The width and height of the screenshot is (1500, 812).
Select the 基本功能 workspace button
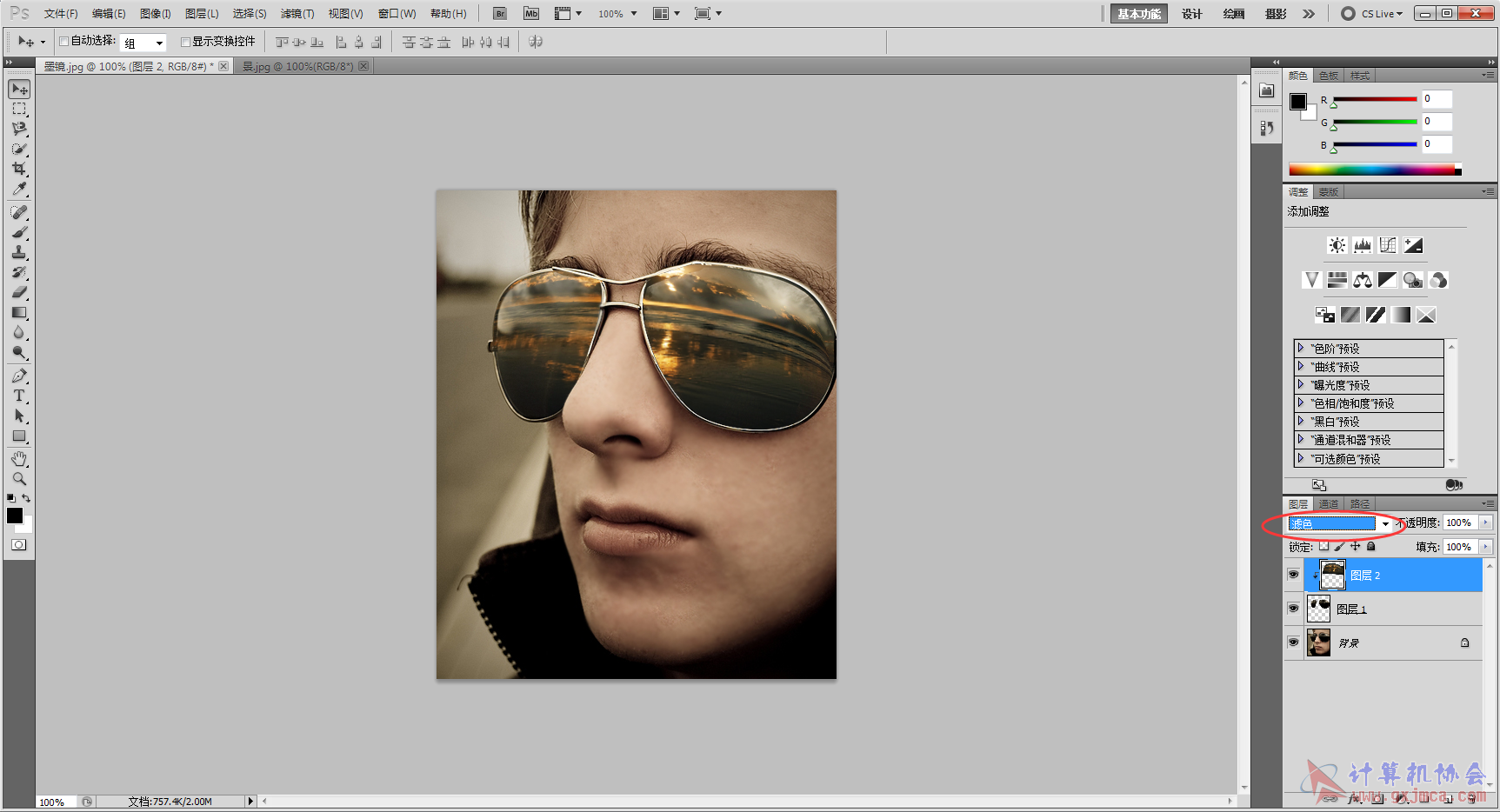pos(1139,14)
